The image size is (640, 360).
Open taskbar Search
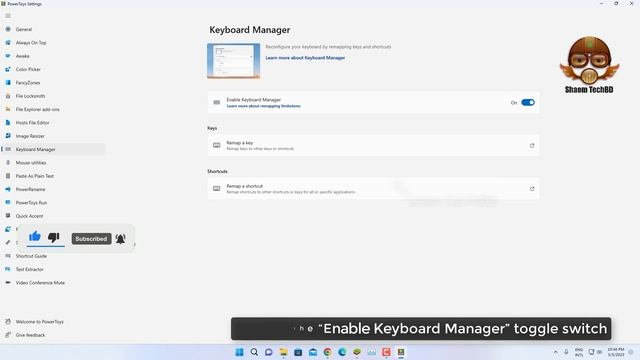pos(254,352)
